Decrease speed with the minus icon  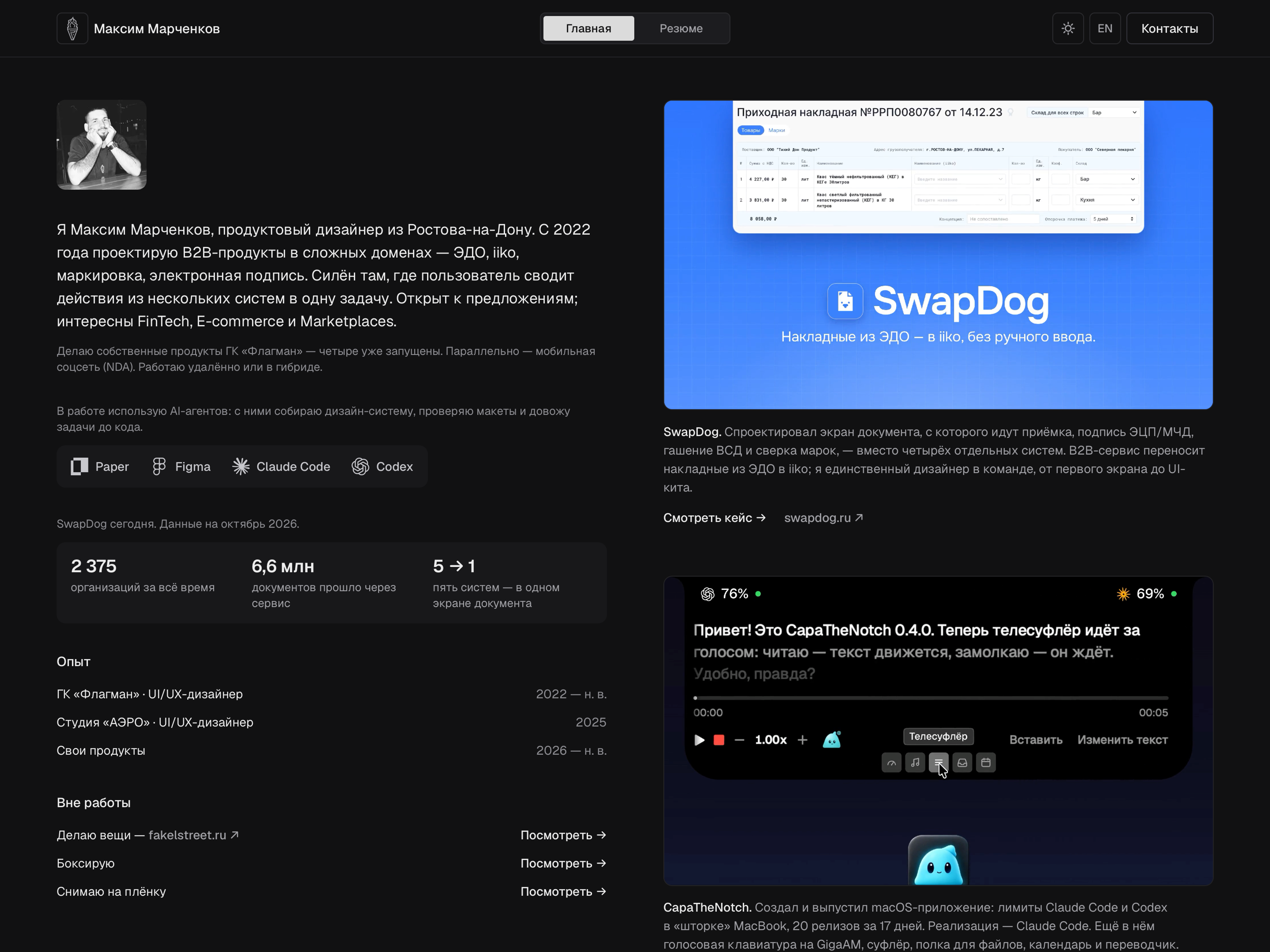[x=740, y=740]
